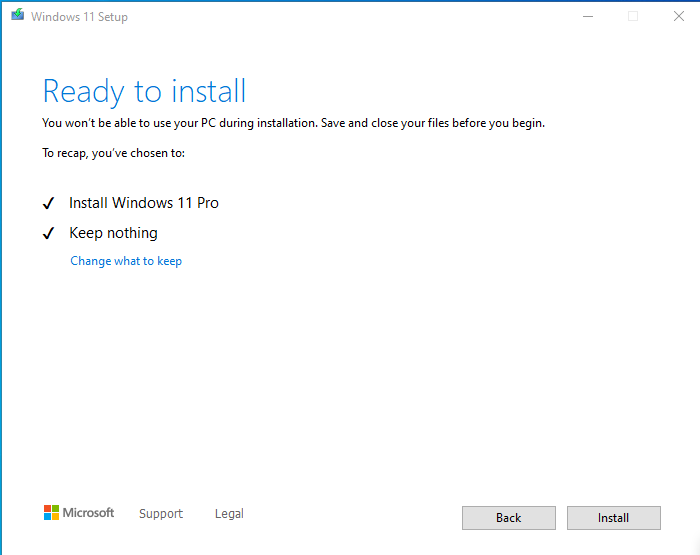Click the Windows 11 Setup title bar icon
This screenshot has width=700, height=555.
point(17,15)
